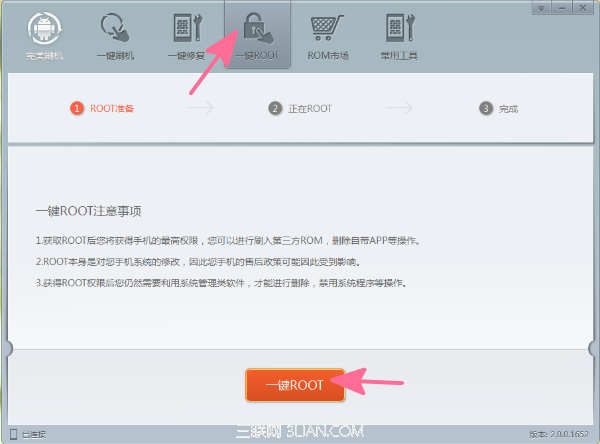Click the version 2.0.0.1652 label
This screenshot has width=600, height=444.
[559, 434]
